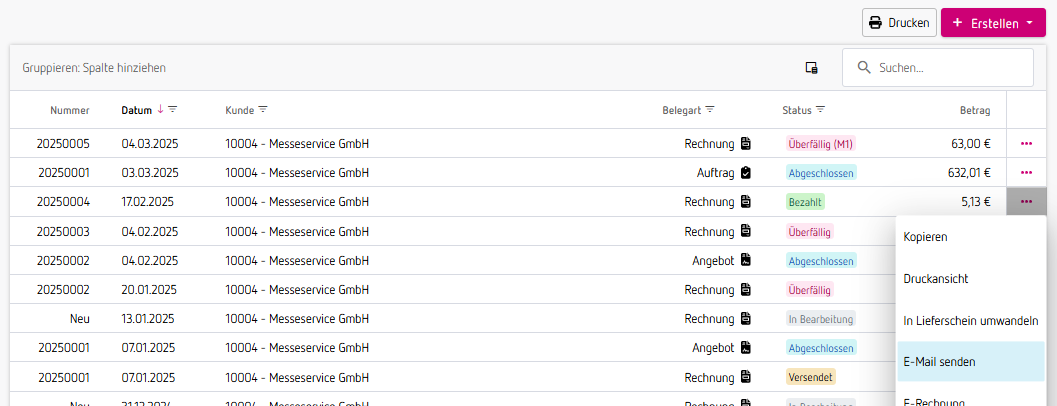This screenshot has width=1057, height=406.
Task: Click the Überfällig (M1) status badge
Action: coord(821,144)
